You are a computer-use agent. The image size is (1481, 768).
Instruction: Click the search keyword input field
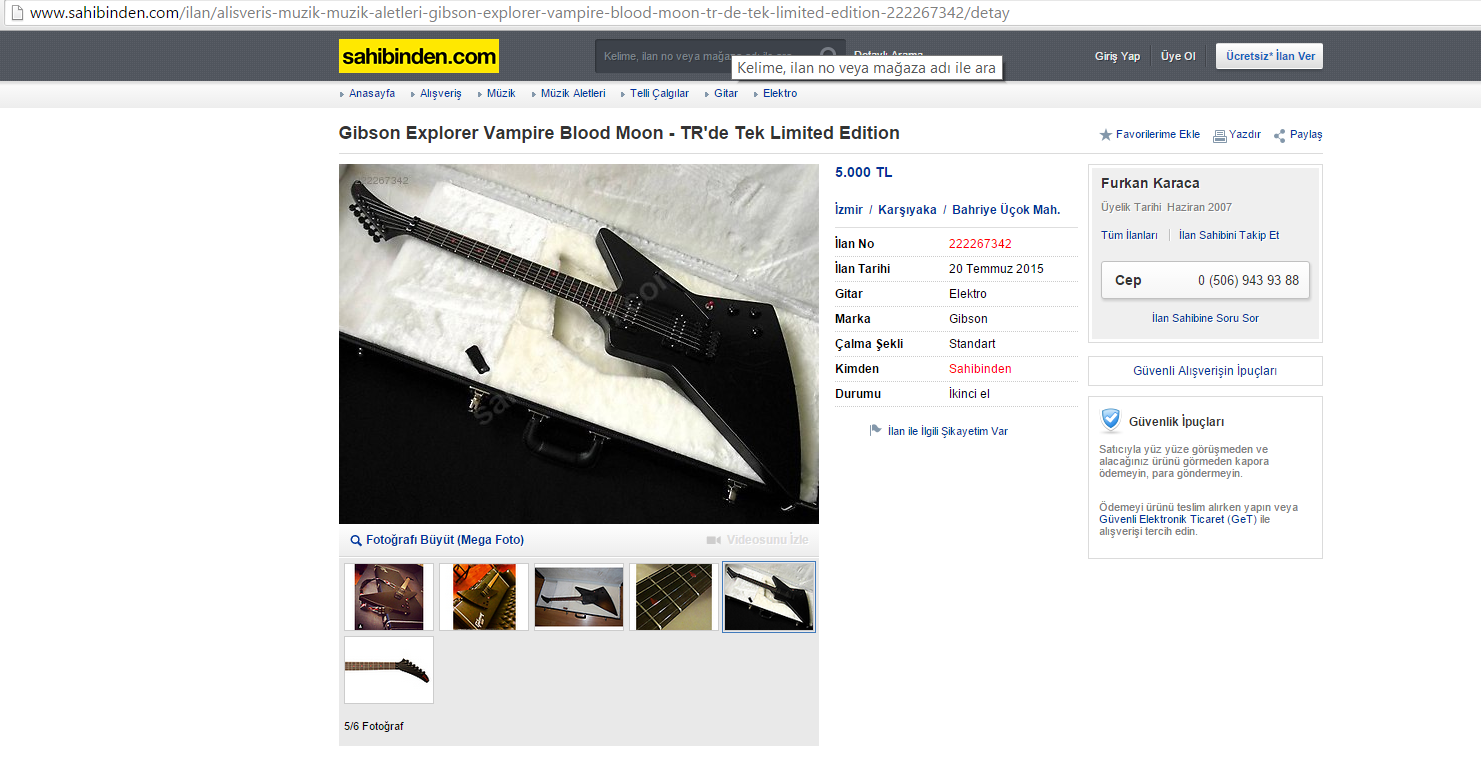[708, 56]
